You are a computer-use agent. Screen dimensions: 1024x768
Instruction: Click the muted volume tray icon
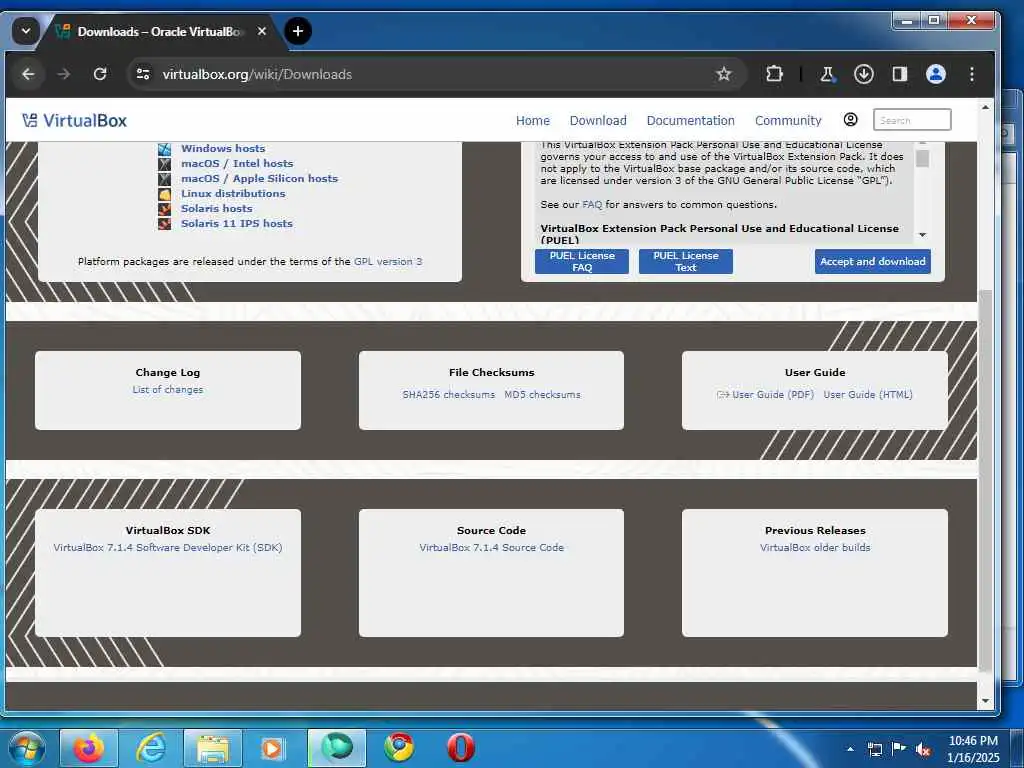pos(923,750)
